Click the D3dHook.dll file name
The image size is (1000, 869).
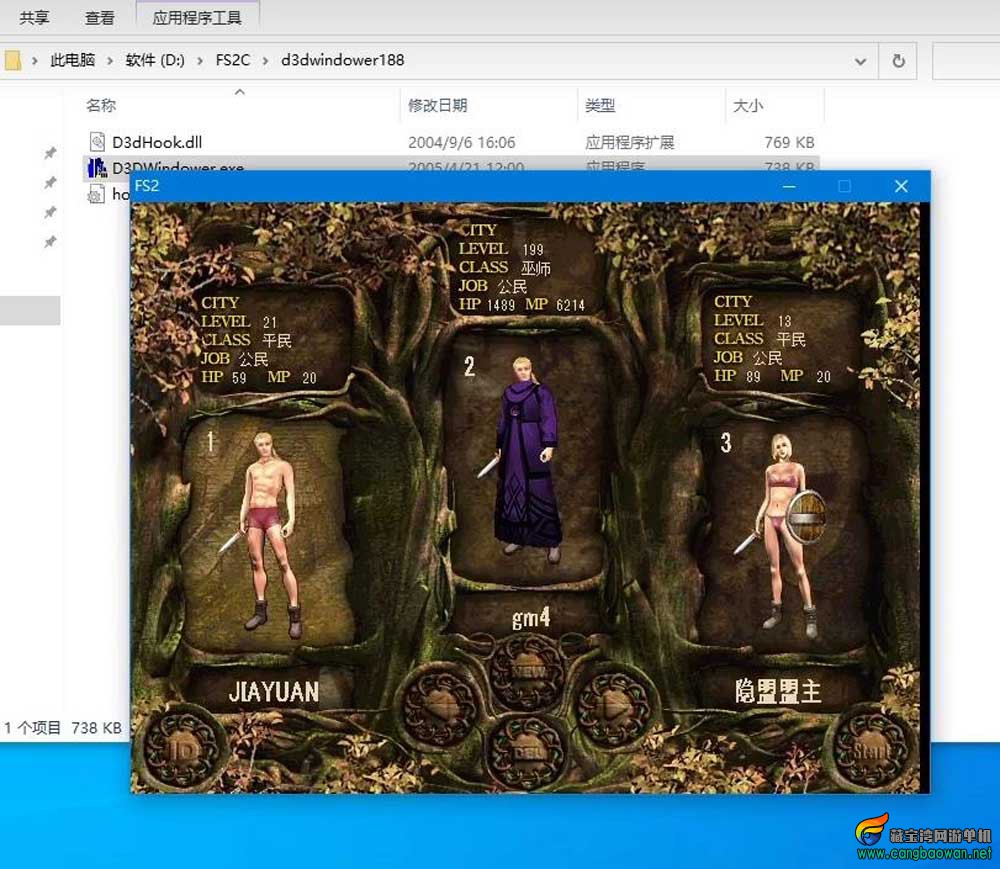(x=157, y=142)
